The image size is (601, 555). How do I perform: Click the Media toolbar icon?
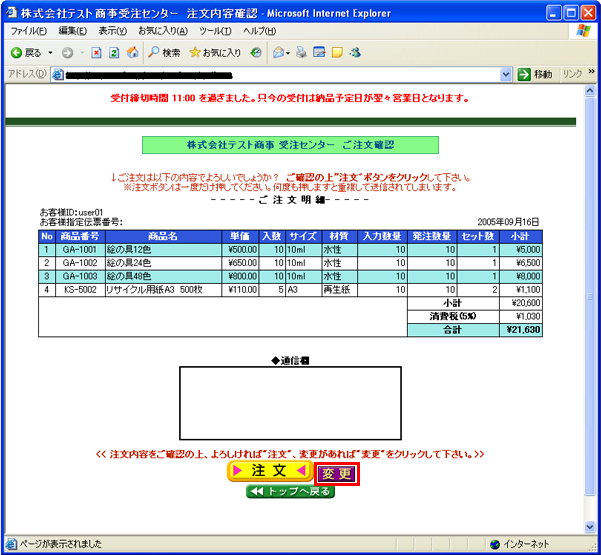[256, 53]
